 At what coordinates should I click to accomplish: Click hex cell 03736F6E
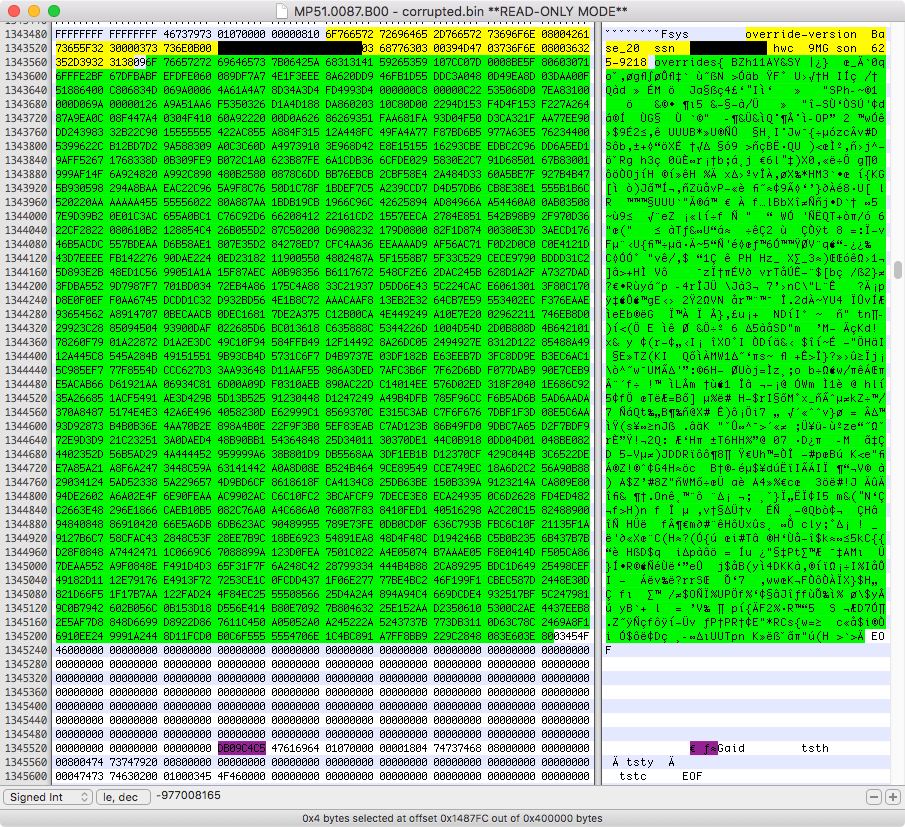(x=511, y=48)
